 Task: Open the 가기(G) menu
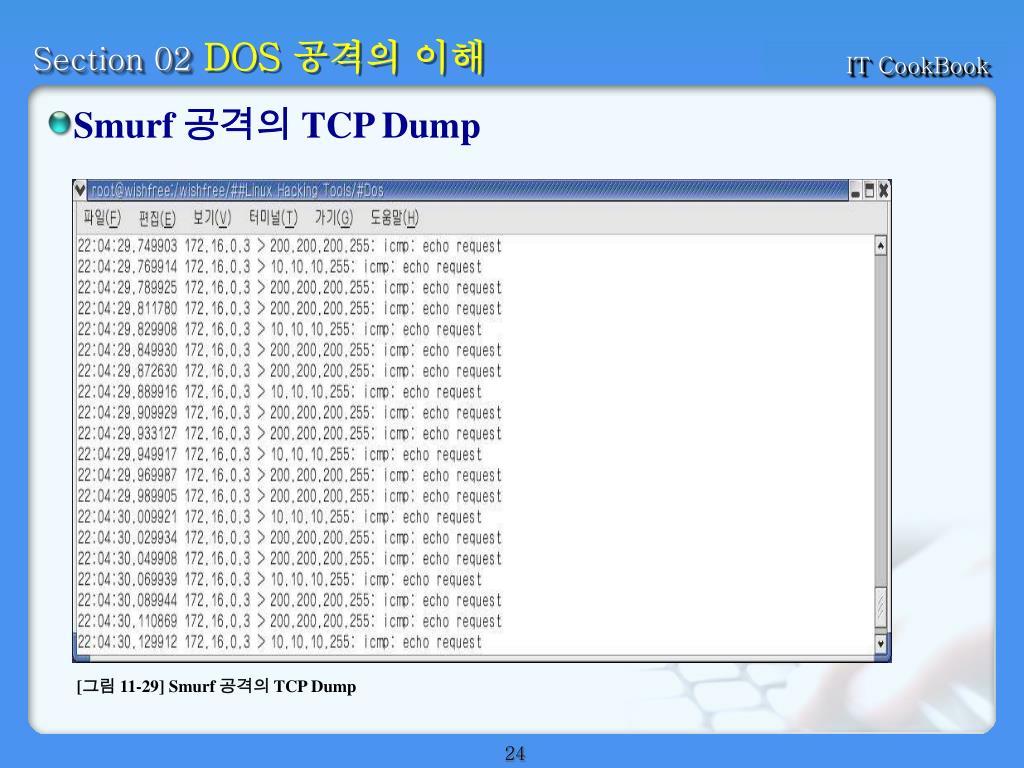pyautogui.click(x=334, y=217)
